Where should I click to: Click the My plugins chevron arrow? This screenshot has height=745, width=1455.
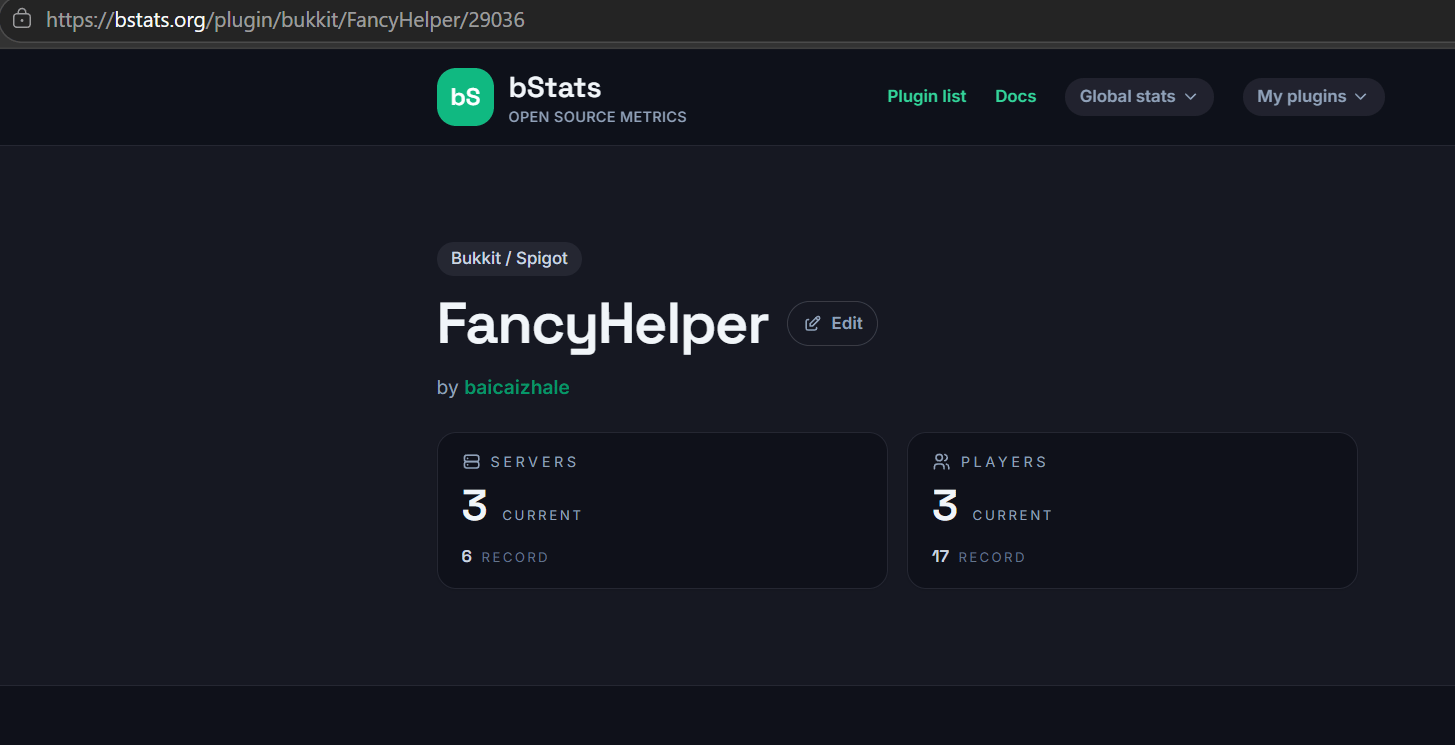point(1360,97)
